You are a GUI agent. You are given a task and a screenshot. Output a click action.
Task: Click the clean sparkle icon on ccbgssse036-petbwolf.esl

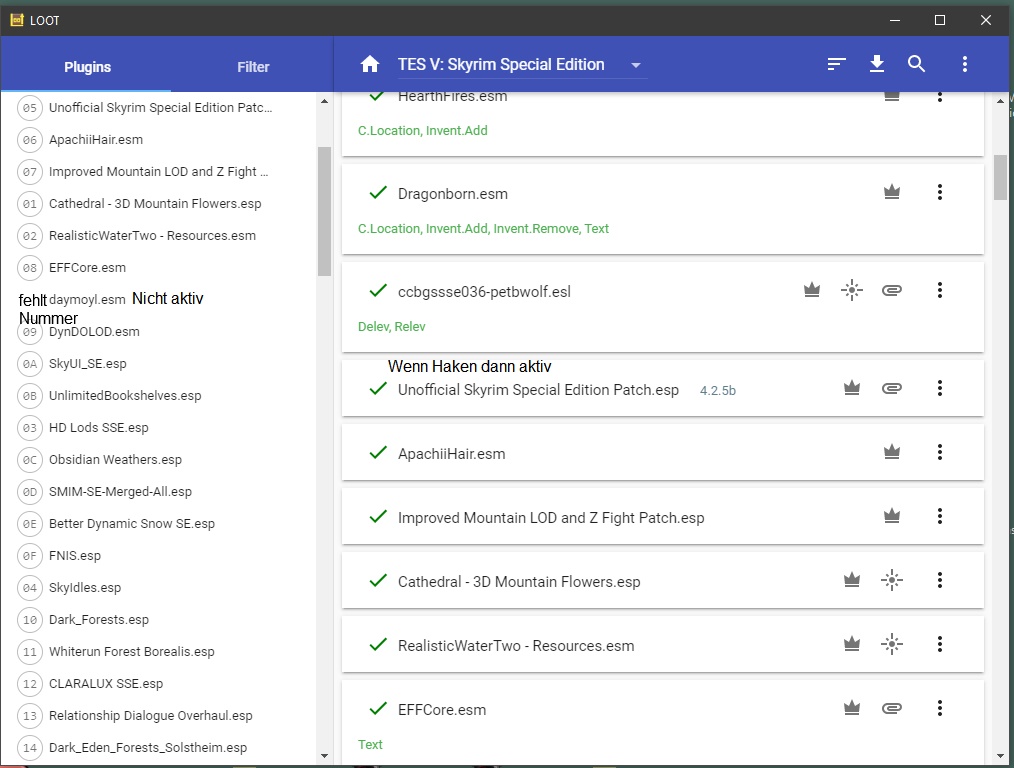click(852, 290)
